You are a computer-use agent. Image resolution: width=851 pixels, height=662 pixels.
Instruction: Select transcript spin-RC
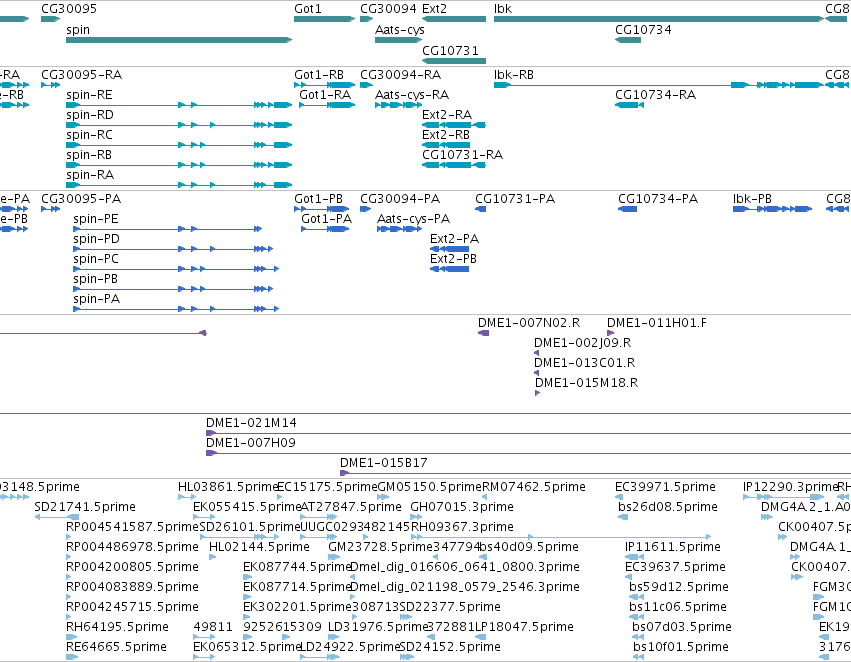click(89, 135)
